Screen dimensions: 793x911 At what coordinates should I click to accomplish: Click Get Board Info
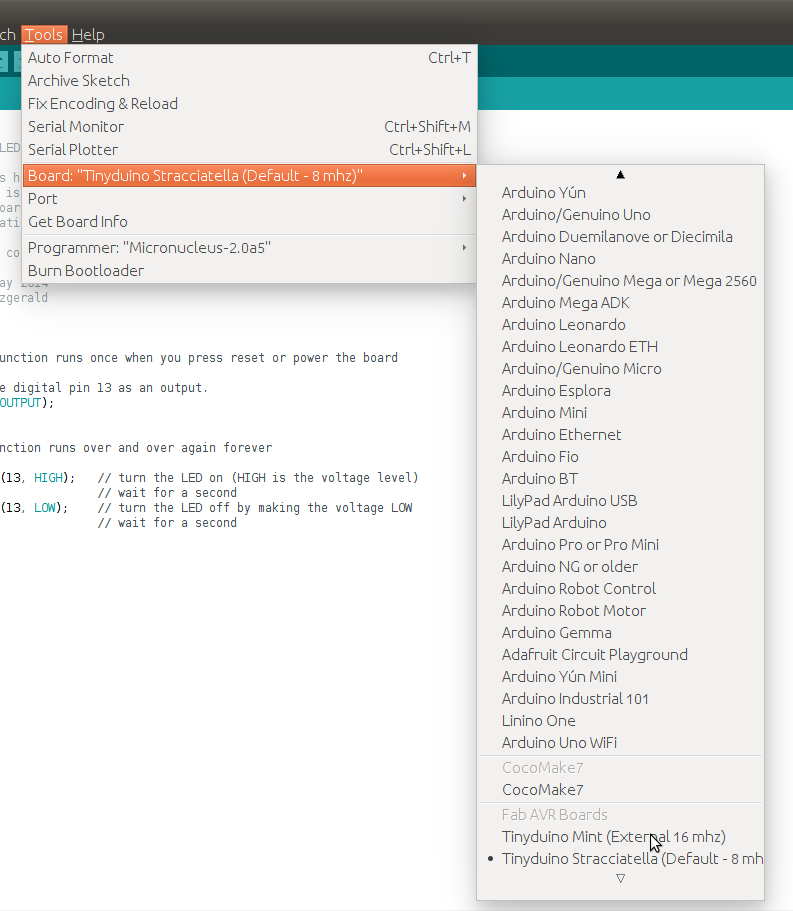(x=250, y=222)
